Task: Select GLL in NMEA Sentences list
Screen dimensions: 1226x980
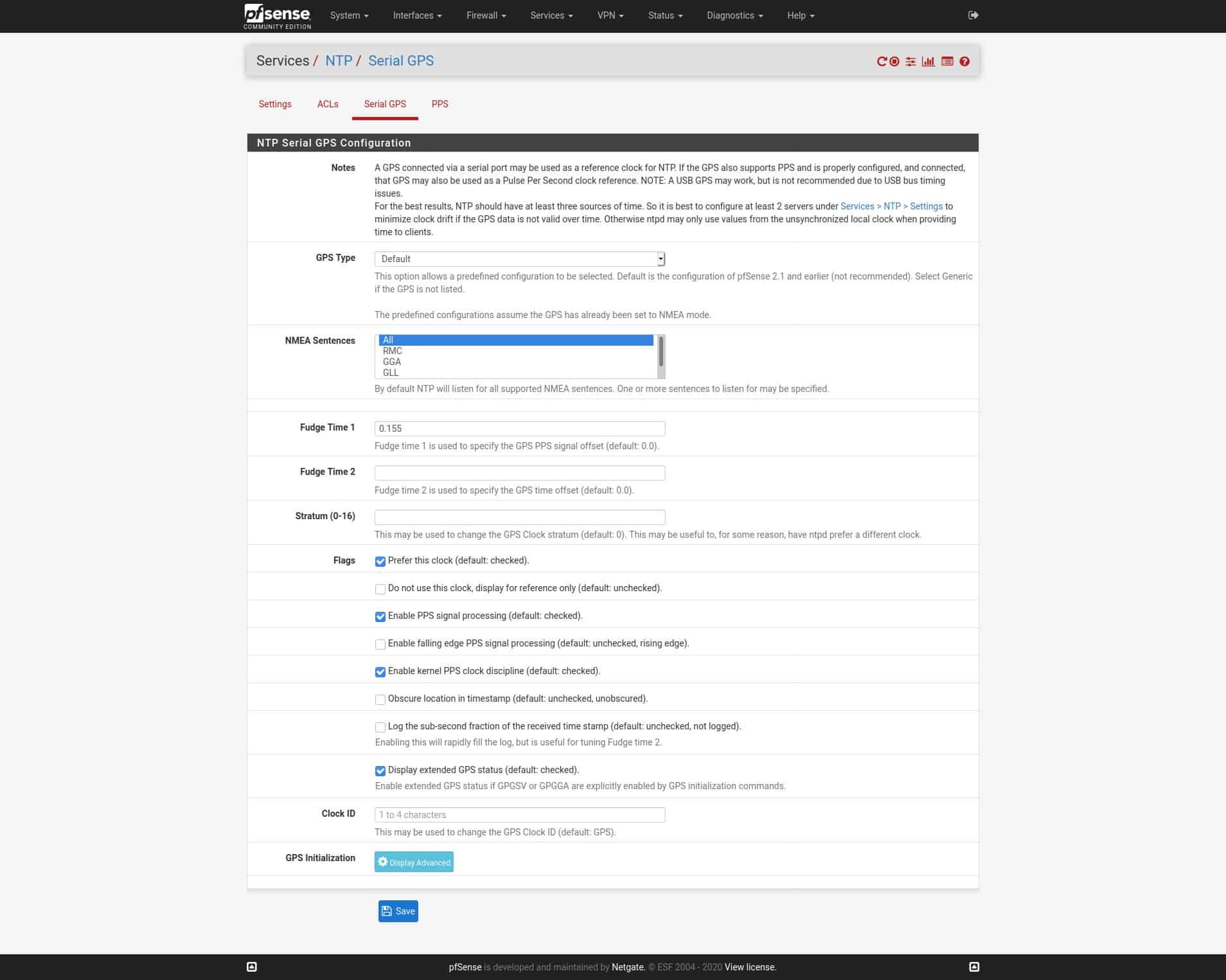Action: (516, 373)
